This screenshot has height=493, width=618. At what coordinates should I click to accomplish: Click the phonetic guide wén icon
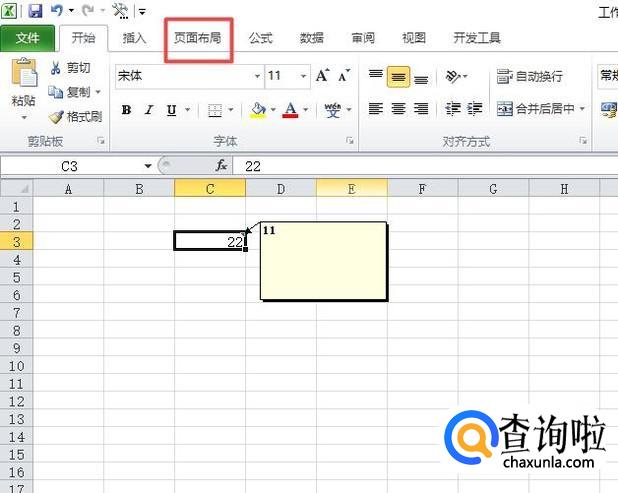click(333, 110)
